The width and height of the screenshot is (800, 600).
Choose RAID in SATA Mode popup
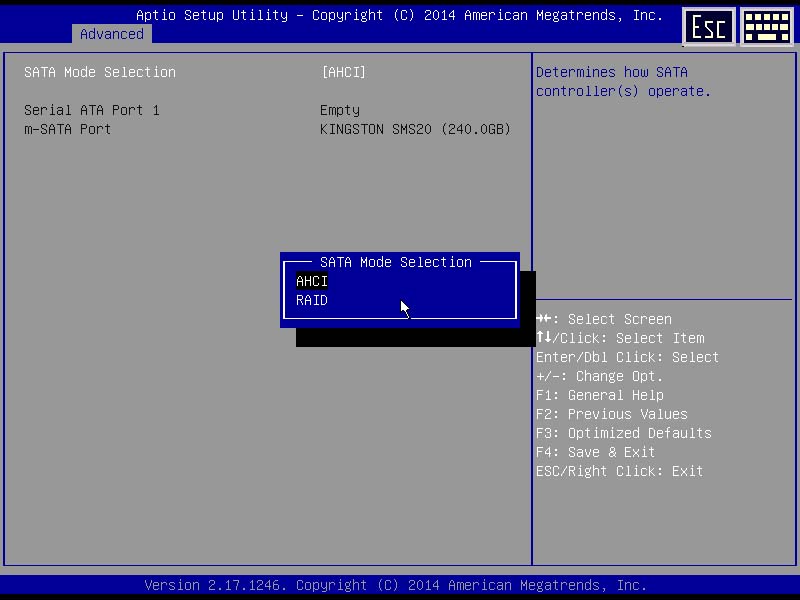point(312,300)
